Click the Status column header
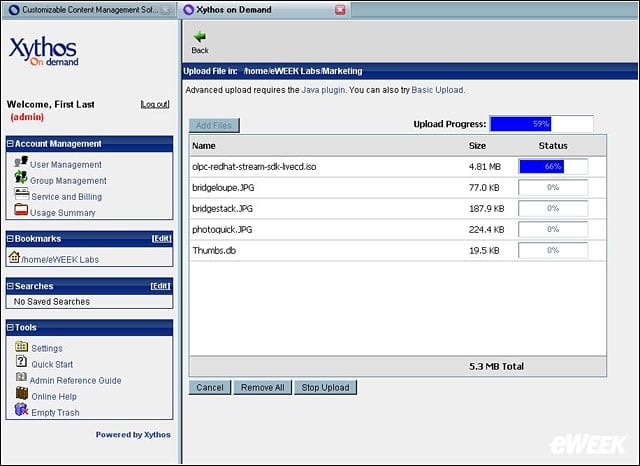 (553, 146)
